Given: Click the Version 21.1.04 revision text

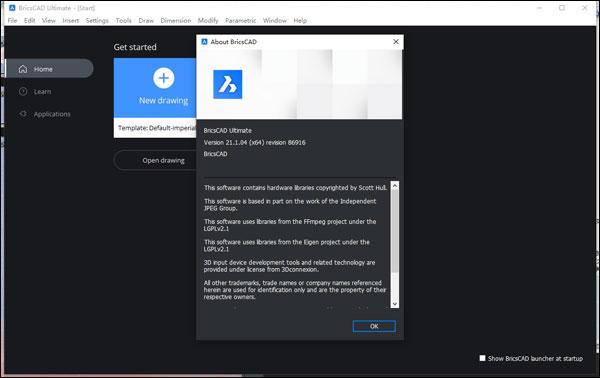Looking at the screenshot, I should click(x=254, y=142).
